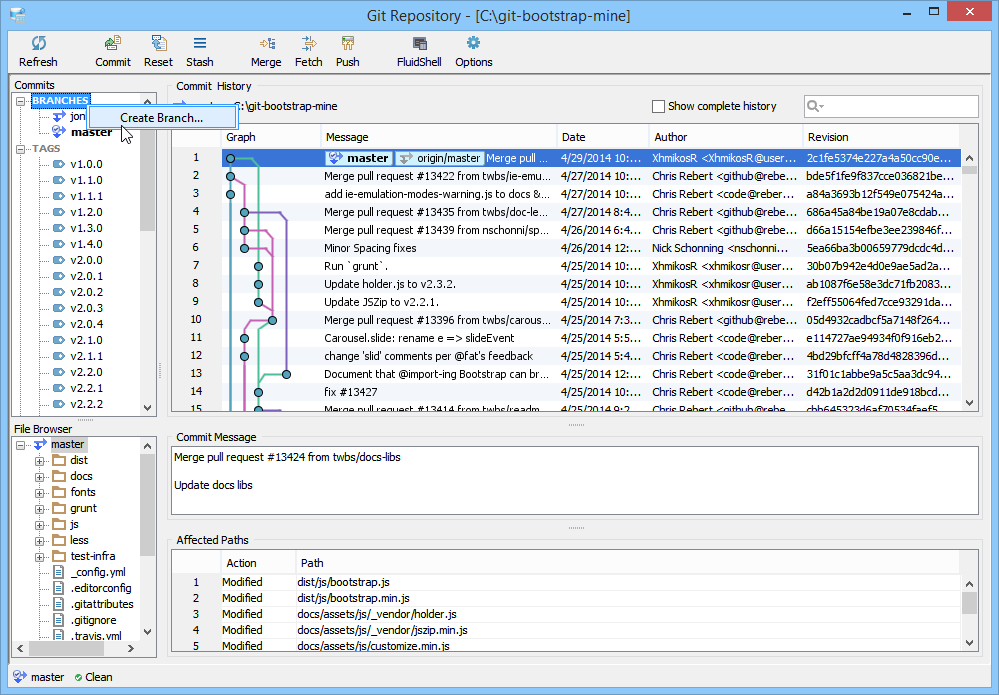Expand the docs folder in File Browser
Screen dimensions: 999x695
40,477
